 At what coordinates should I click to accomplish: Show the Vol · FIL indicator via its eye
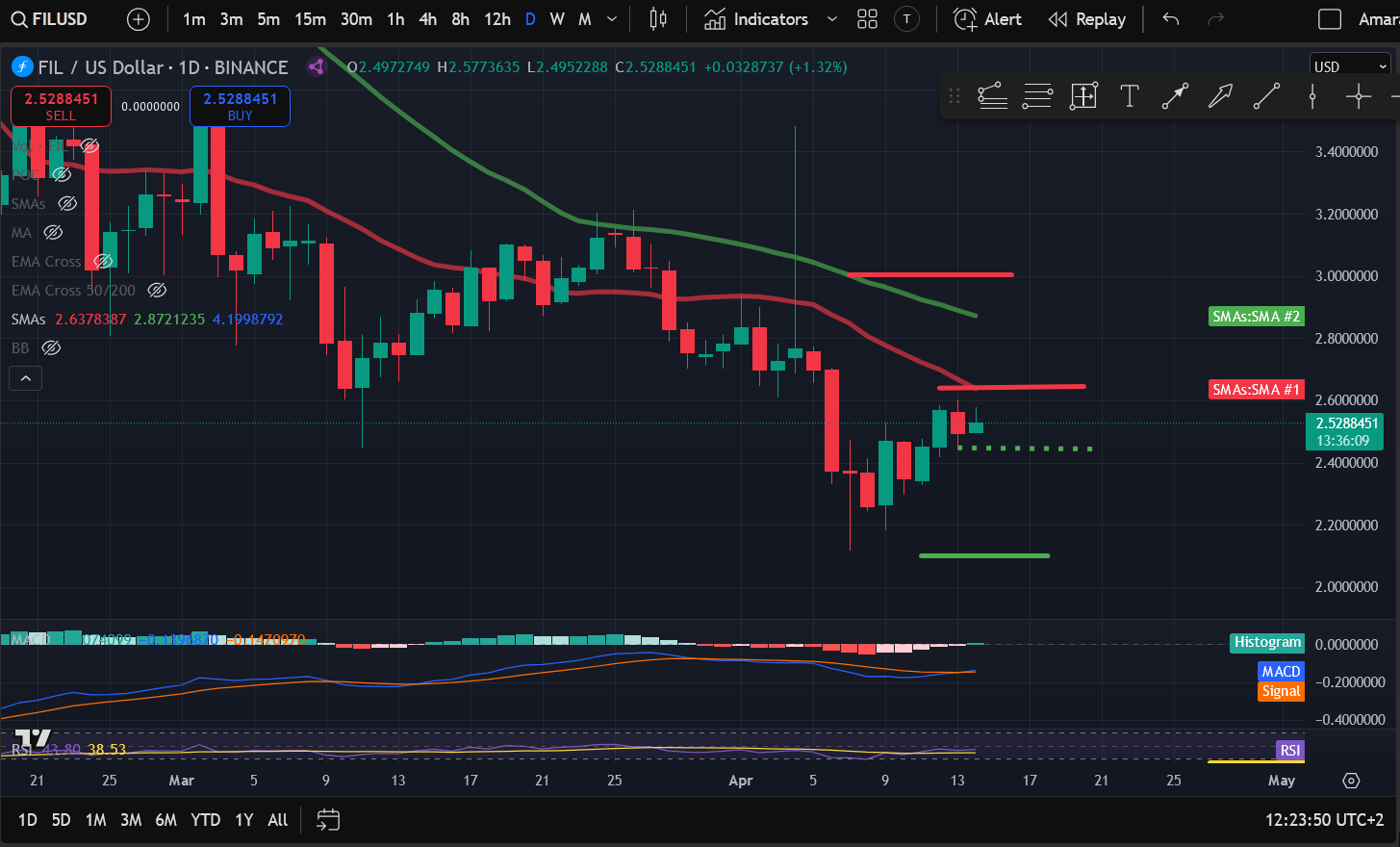[x=89, y=146]
